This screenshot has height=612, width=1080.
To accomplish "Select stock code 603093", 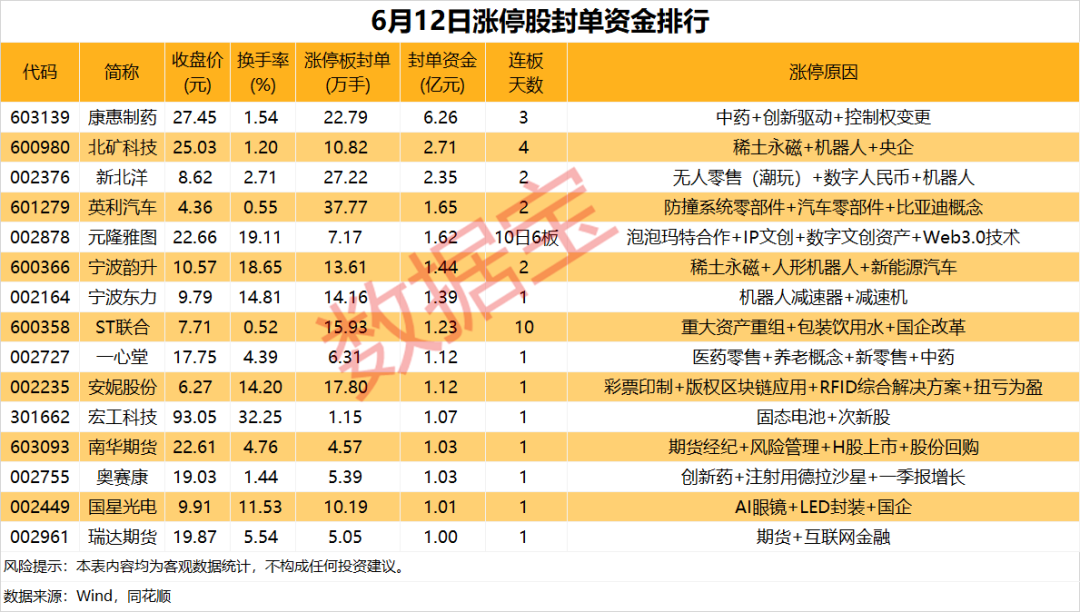I will pyautogui.click(x=40, y=447).
